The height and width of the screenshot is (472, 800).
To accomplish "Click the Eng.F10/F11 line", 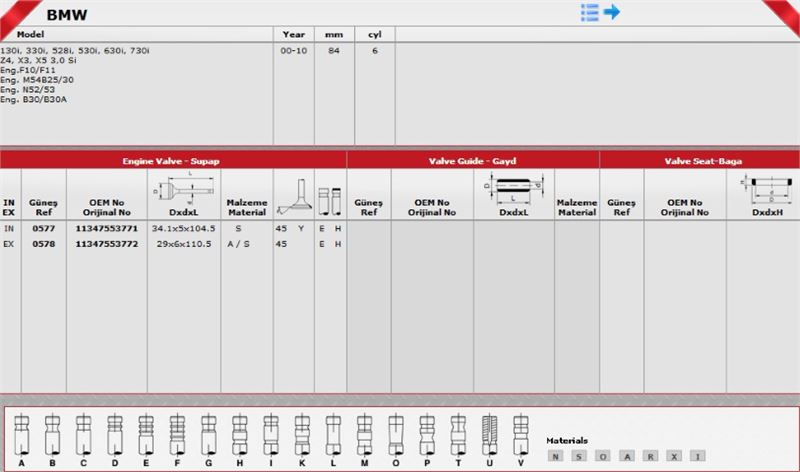I will point(28,70).
